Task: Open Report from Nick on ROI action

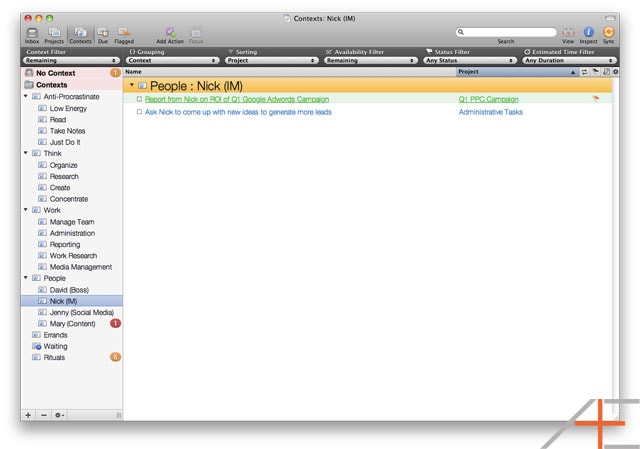Action: pos(237,99)
